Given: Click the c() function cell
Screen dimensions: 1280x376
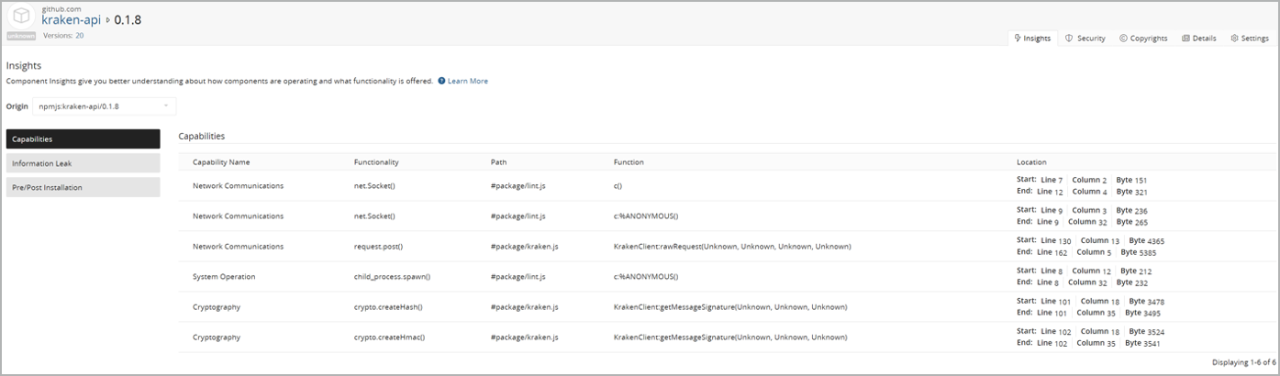Looking at the screenshot, I should (618, 186).
